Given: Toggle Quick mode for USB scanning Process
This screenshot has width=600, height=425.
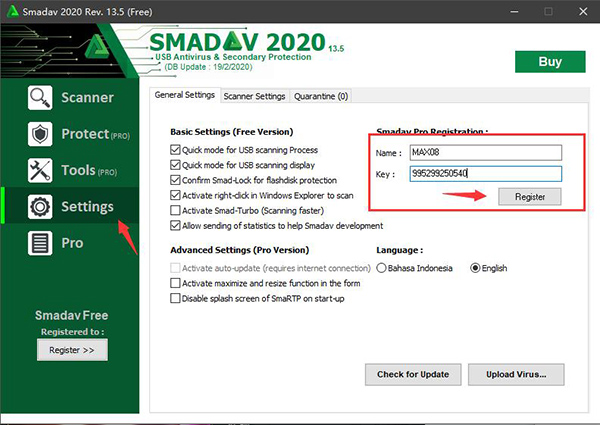Looking at the screenshot, I should pyautogui.click(x=175, y=150).
